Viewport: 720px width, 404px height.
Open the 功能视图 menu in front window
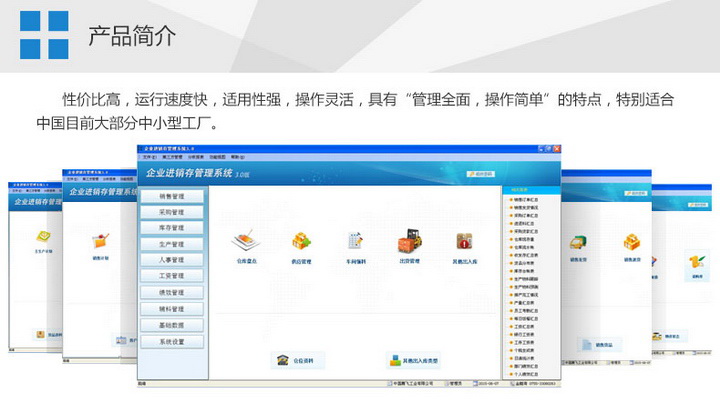coord(218,157)
